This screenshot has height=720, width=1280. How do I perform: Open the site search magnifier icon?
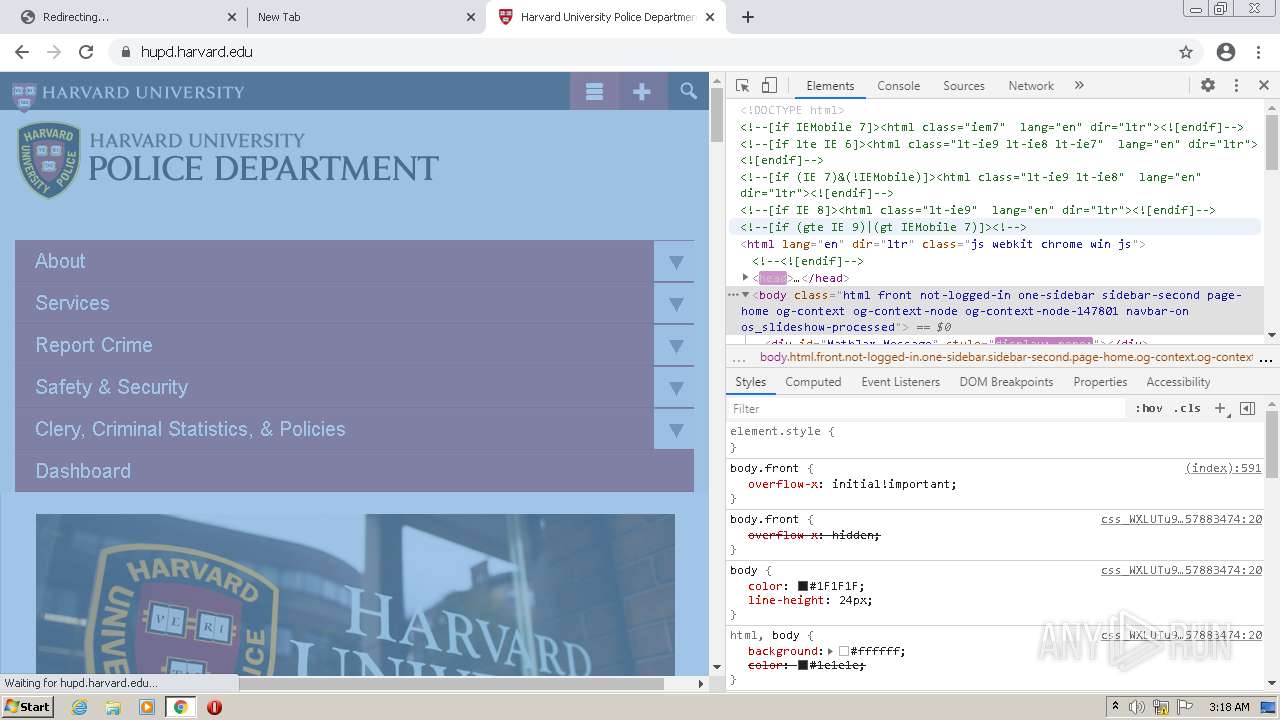(688, 91)
